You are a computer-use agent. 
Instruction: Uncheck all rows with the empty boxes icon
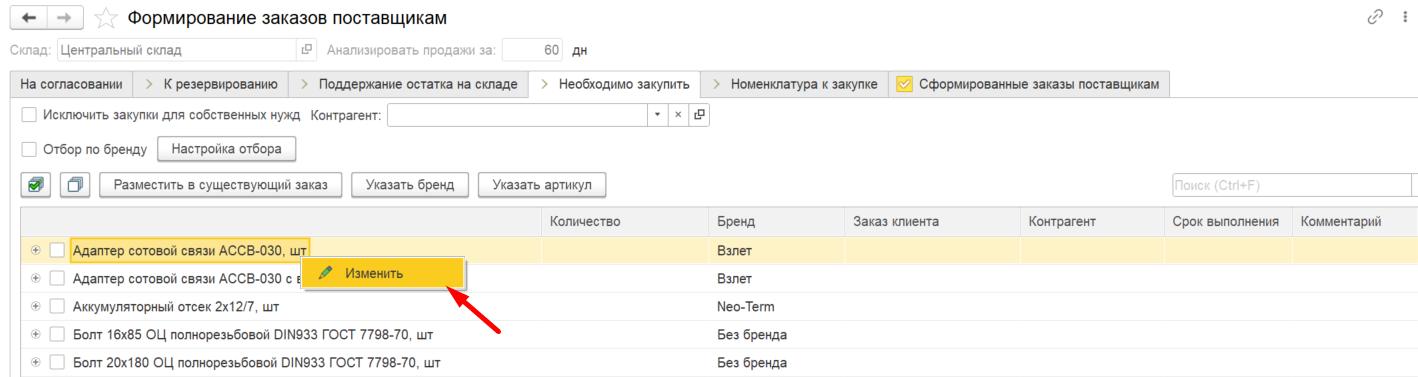click(75, 184)
